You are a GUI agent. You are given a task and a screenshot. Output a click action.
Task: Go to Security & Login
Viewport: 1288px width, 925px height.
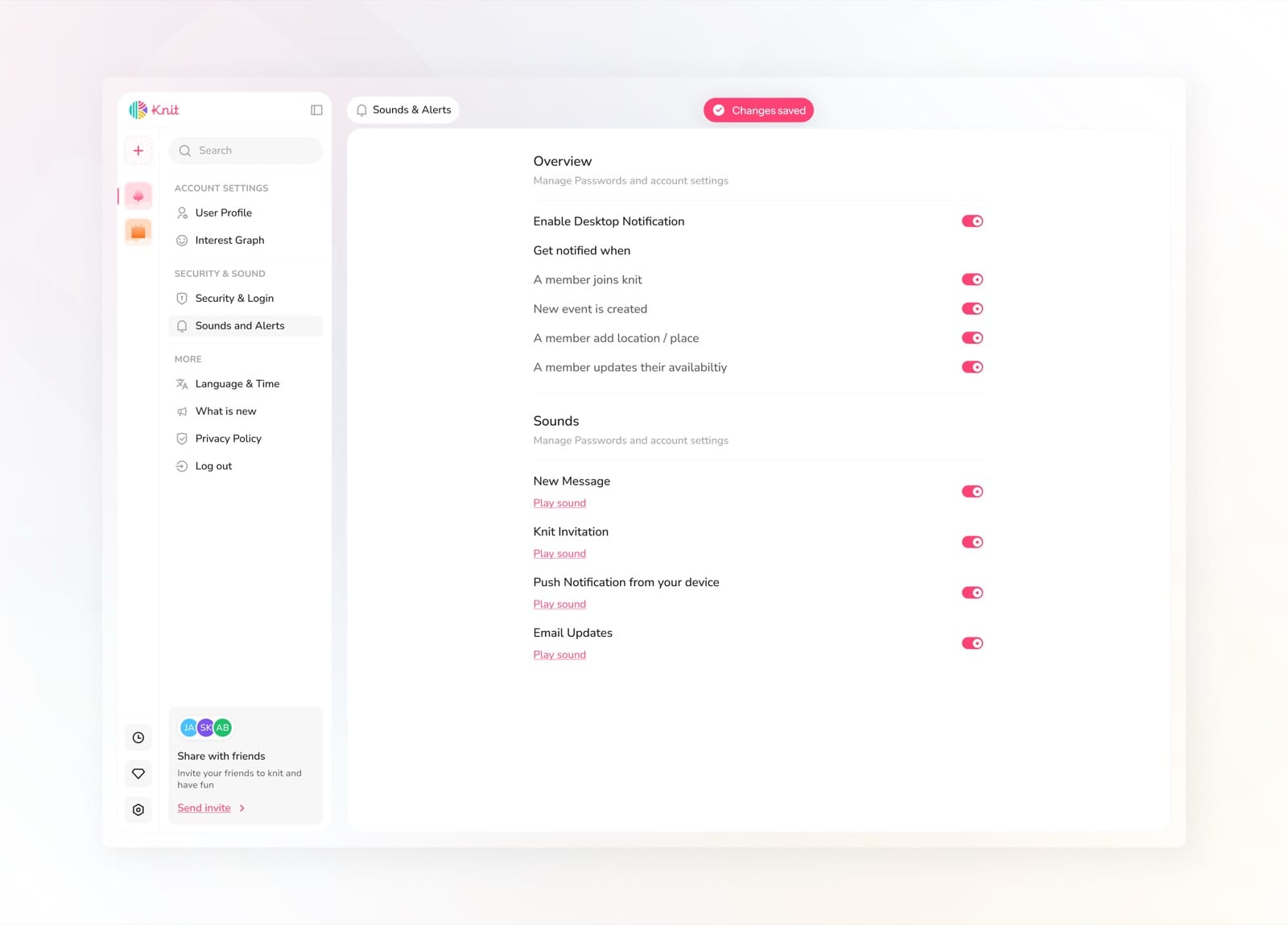[246, 298]
